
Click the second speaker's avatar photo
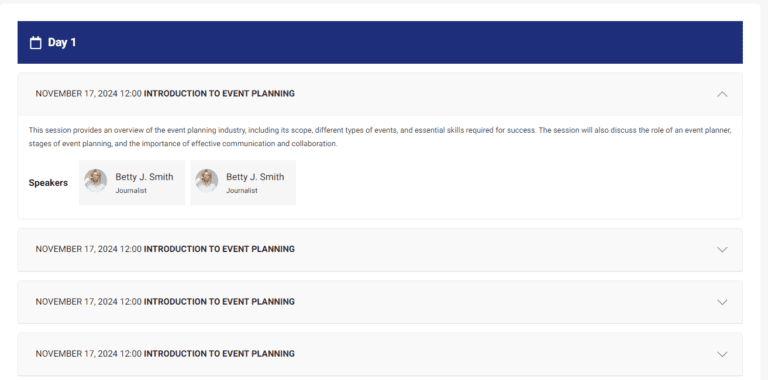206,181
